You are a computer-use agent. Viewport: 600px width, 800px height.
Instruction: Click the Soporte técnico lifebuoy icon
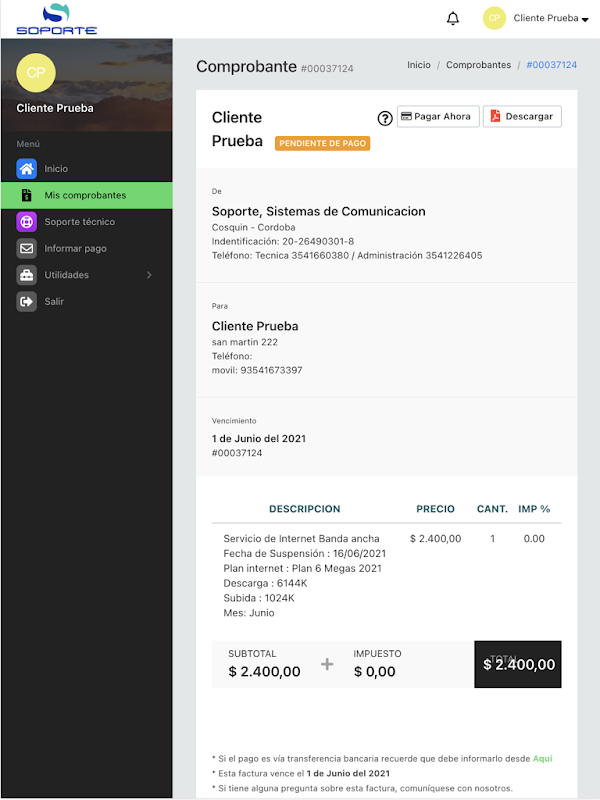[x=27, y=222]
